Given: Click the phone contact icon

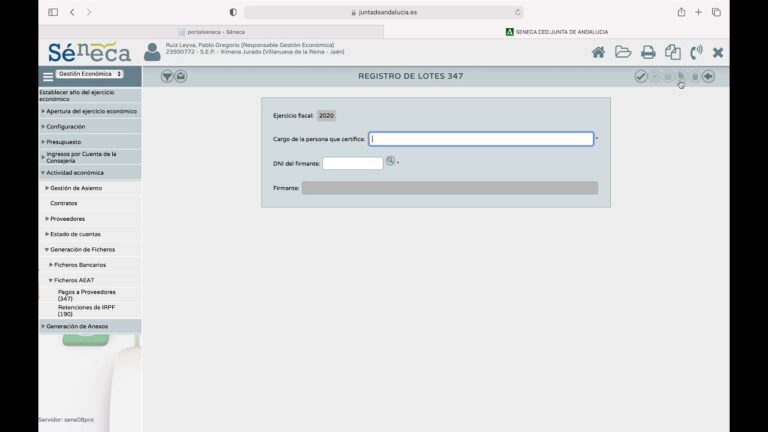Looking at the screenshot, I should click(696, 52).
